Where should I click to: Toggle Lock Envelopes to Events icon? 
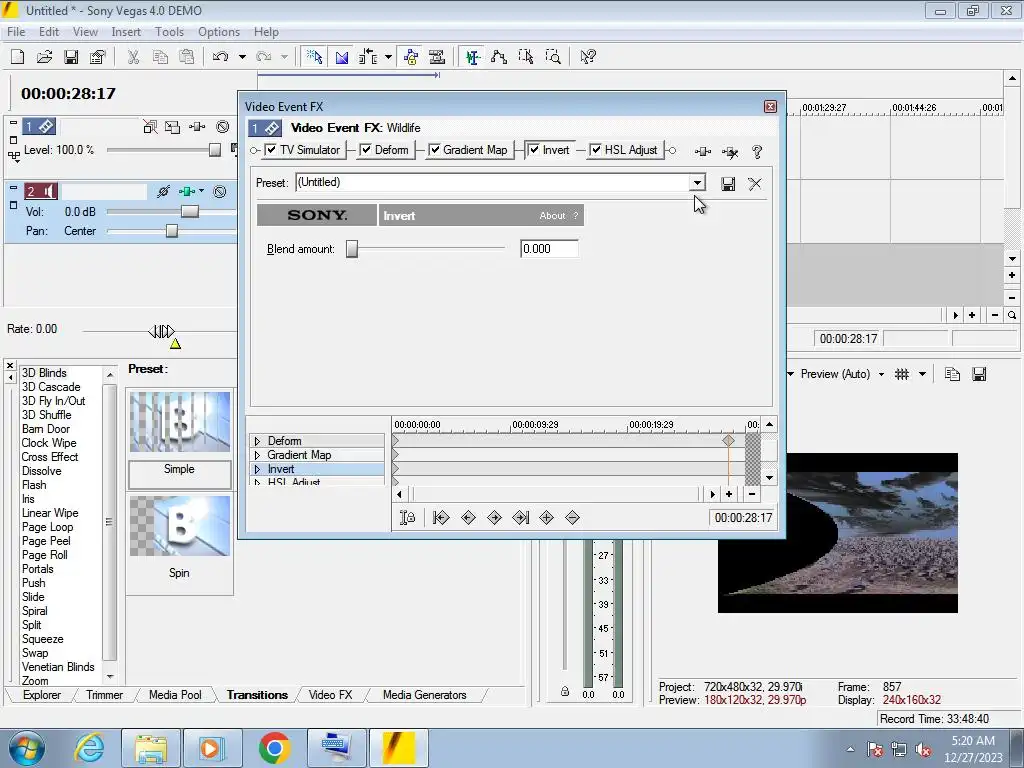(x=411, y=57)
